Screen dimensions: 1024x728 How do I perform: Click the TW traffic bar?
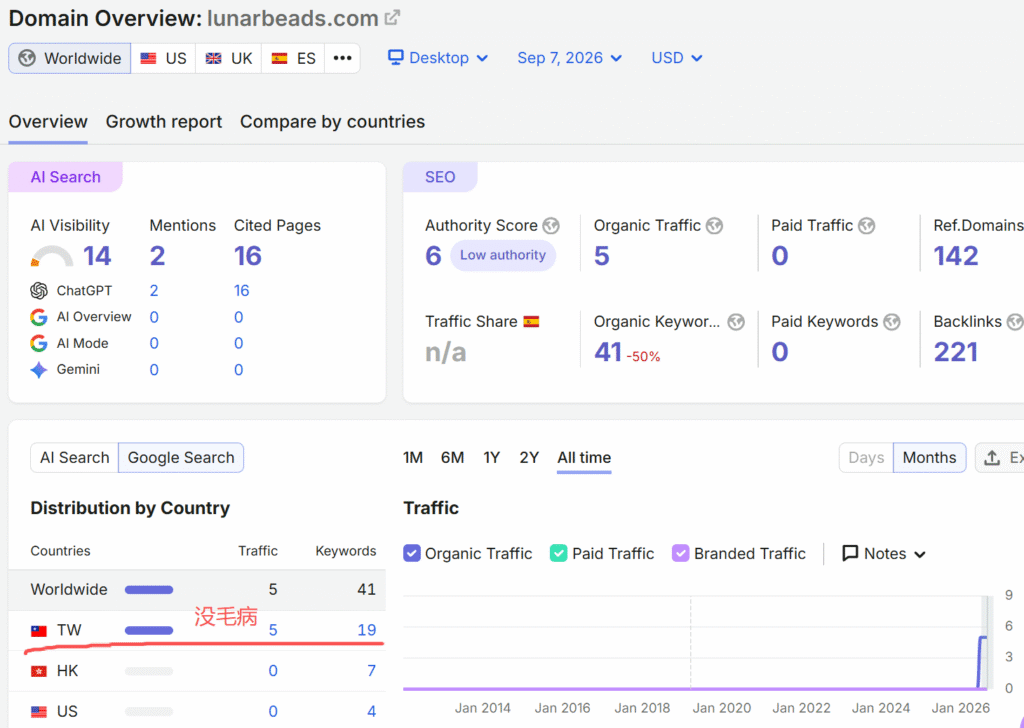point(149,631)
